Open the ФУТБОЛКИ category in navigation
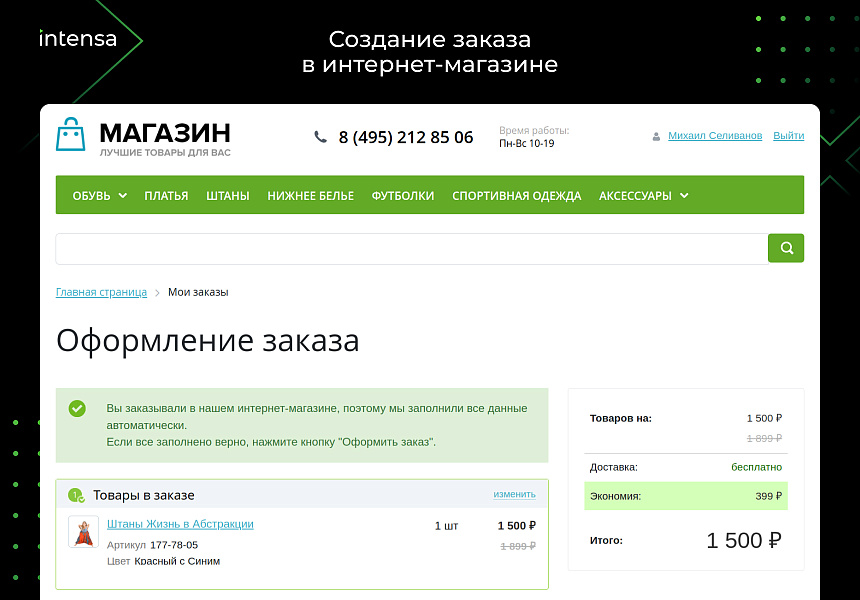 click(402, 196)
